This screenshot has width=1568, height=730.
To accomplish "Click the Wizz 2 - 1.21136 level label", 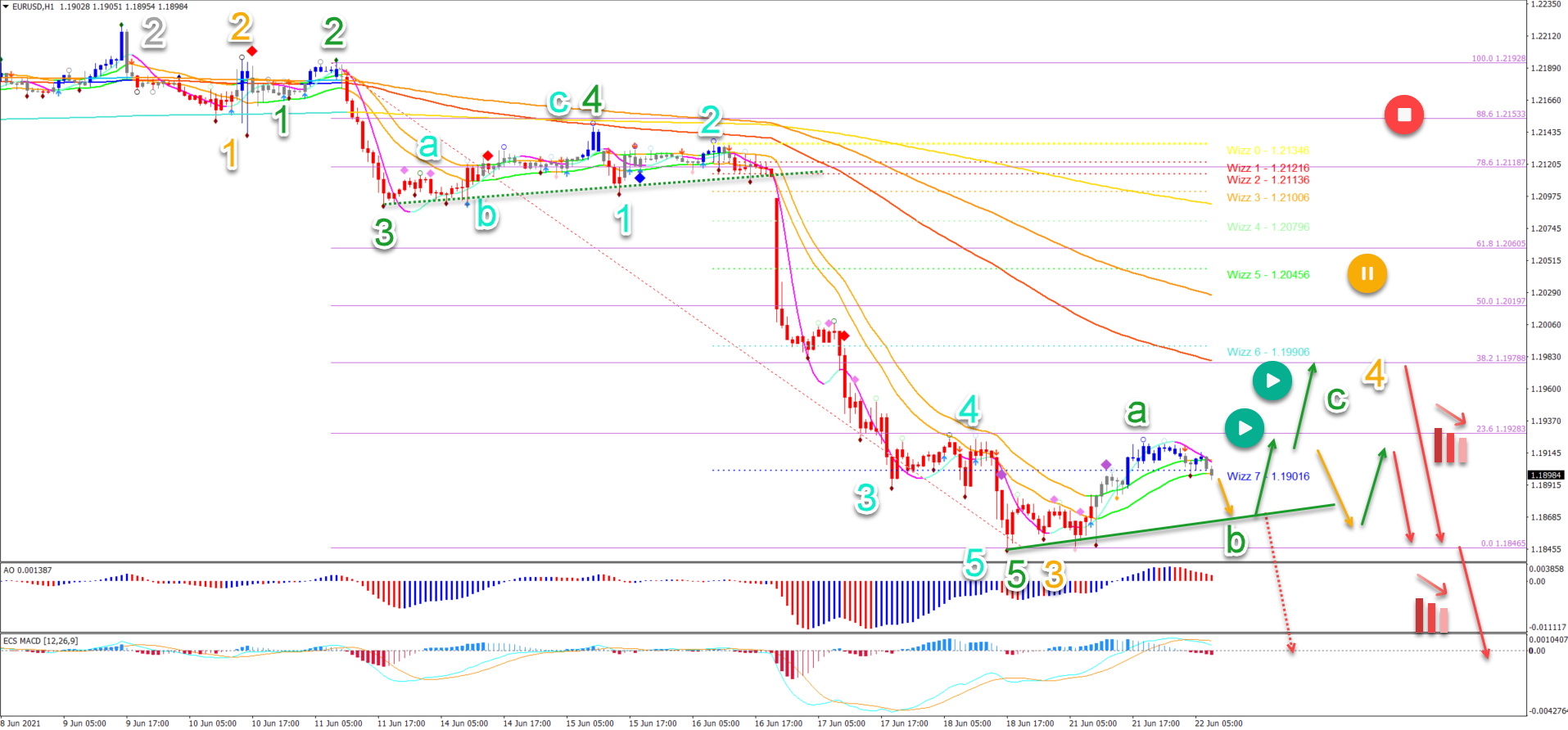I will [1268, 180].
